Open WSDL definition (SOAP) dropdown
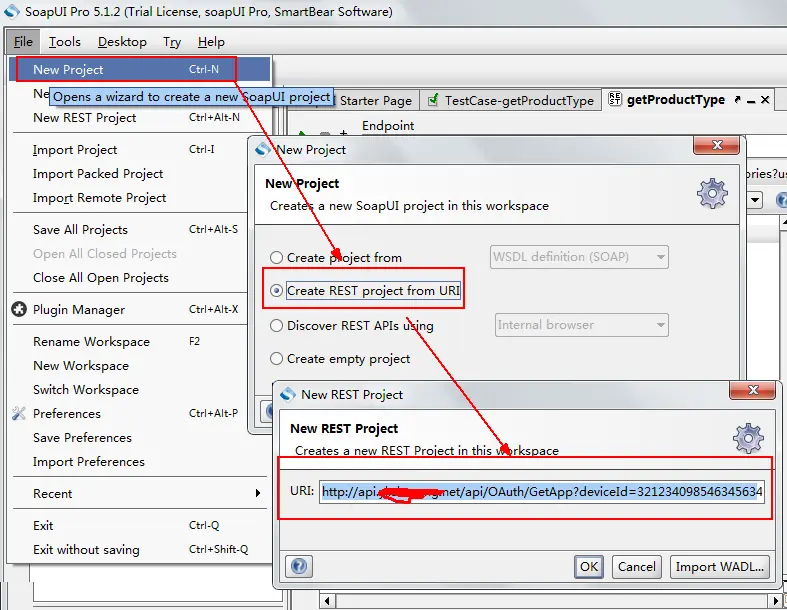The image size is (787, 610). tap(579, 257)
